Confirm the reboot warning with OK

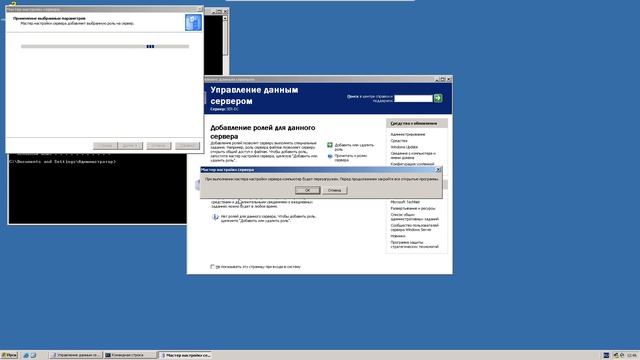[307, 190]
